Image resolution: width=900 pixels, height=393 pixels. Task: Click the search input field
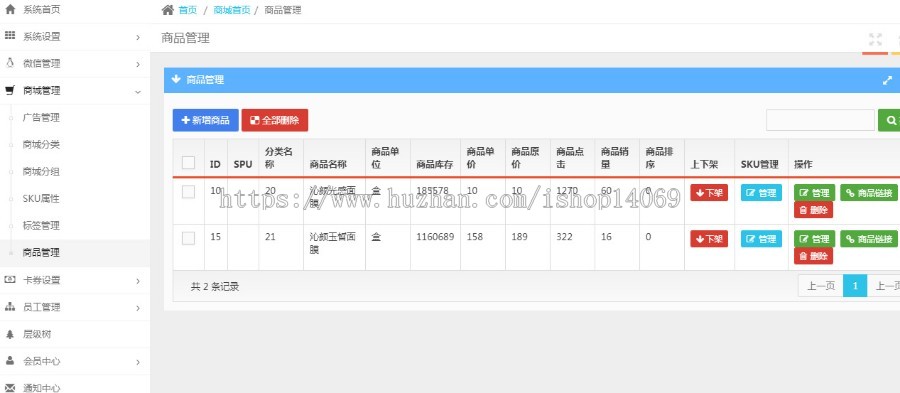coord(820,120)
